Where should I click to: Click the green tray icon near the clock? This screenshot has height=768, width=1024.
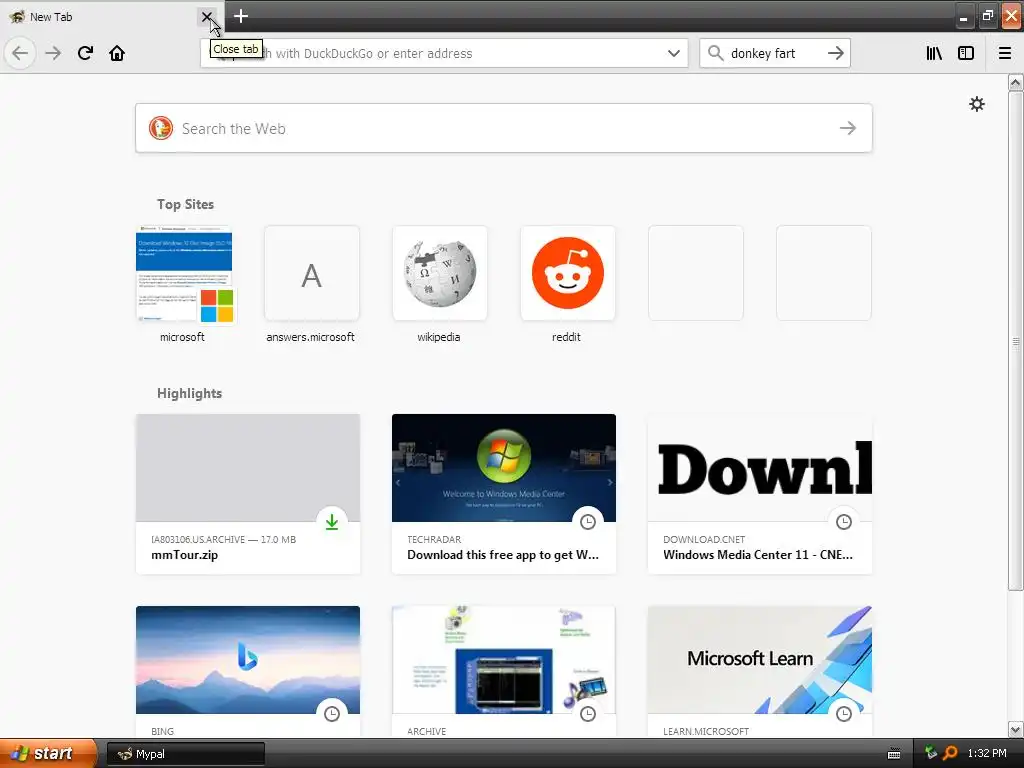click(x=931, y=753)
